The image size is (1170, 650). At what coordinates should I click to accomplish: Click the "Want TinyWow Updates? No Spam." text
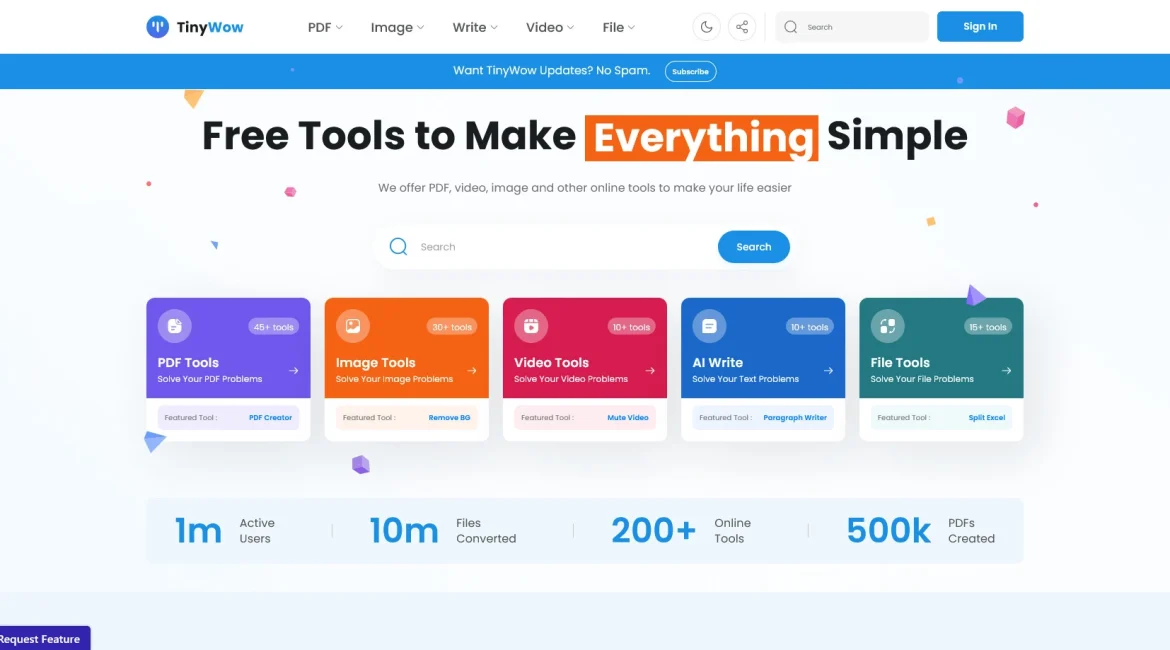point(551,71)
